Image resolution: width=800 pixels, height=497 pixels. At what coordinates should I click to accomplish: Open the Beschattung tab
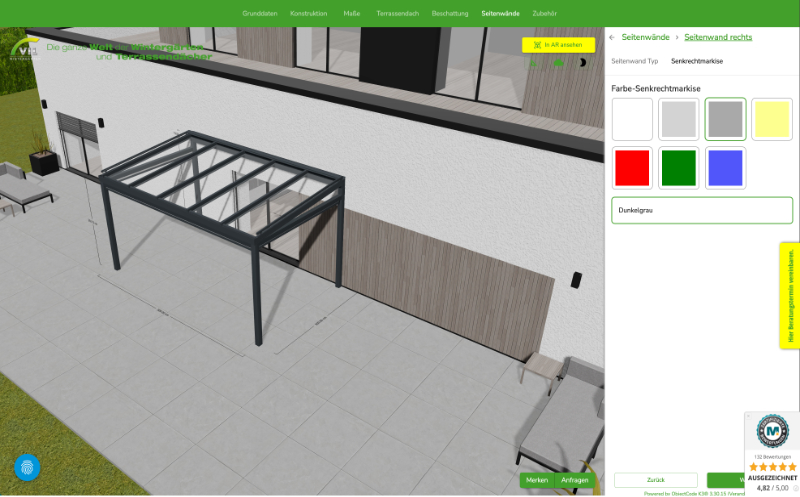tap(450, 14)
